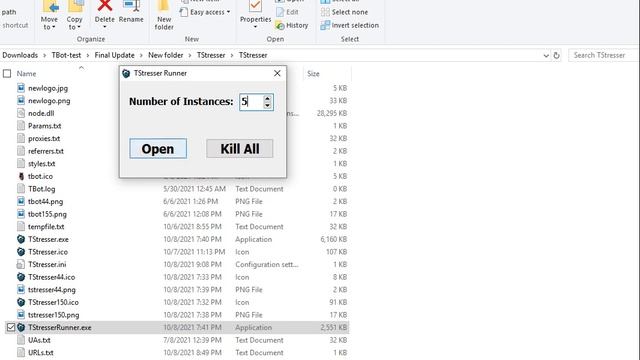This screenshot has width=640, height=360.
Task: Select the tbot155.png file
Action: [47, 214]
